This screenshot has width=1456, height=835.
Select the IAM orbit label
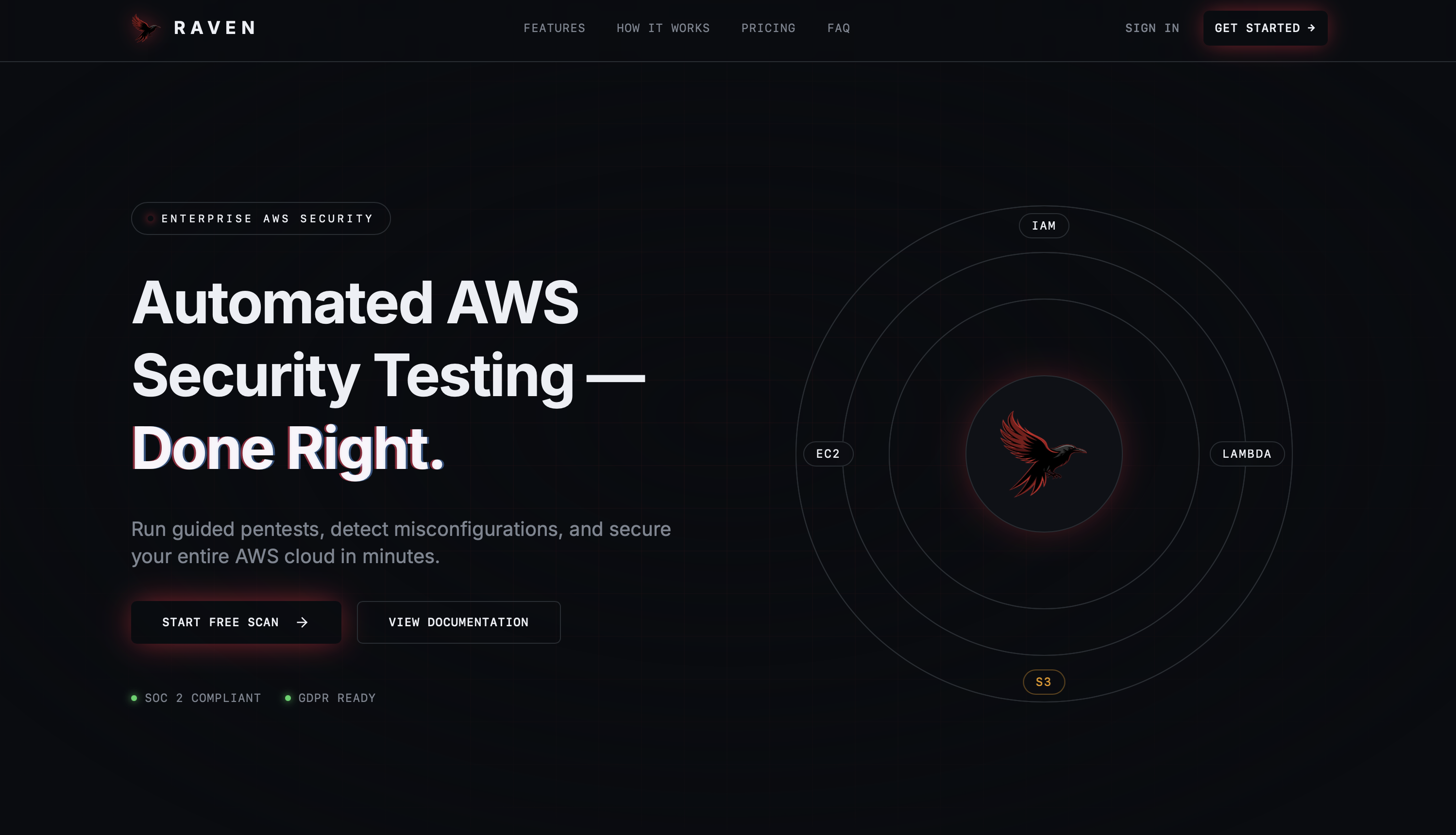pyautogui.click(x=1044, y=226)
